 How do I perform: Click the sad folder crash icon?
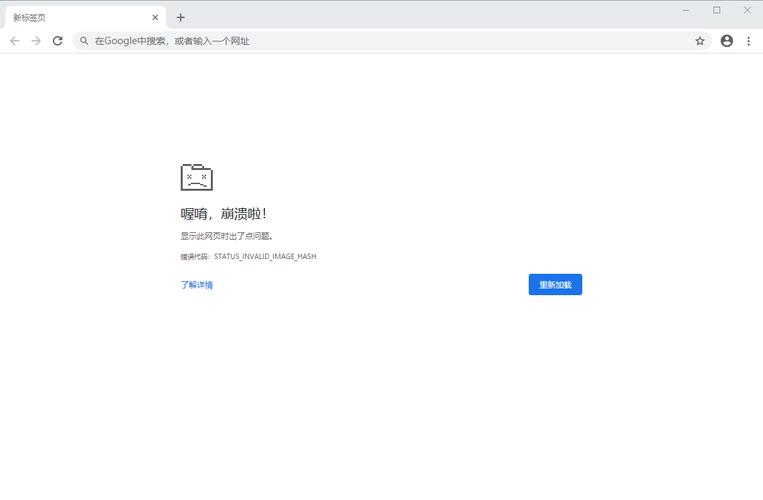tap(197, 177)
